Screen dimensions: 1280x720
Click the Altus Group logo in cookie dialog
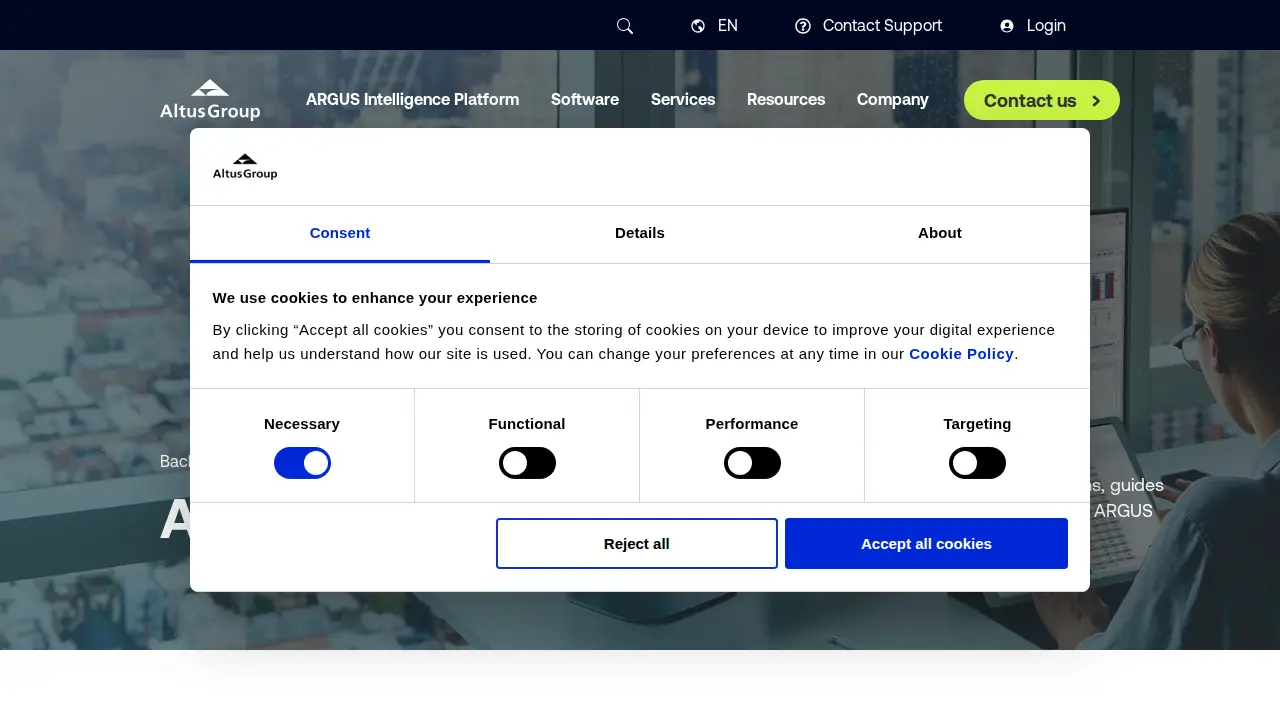pos(245,167)
